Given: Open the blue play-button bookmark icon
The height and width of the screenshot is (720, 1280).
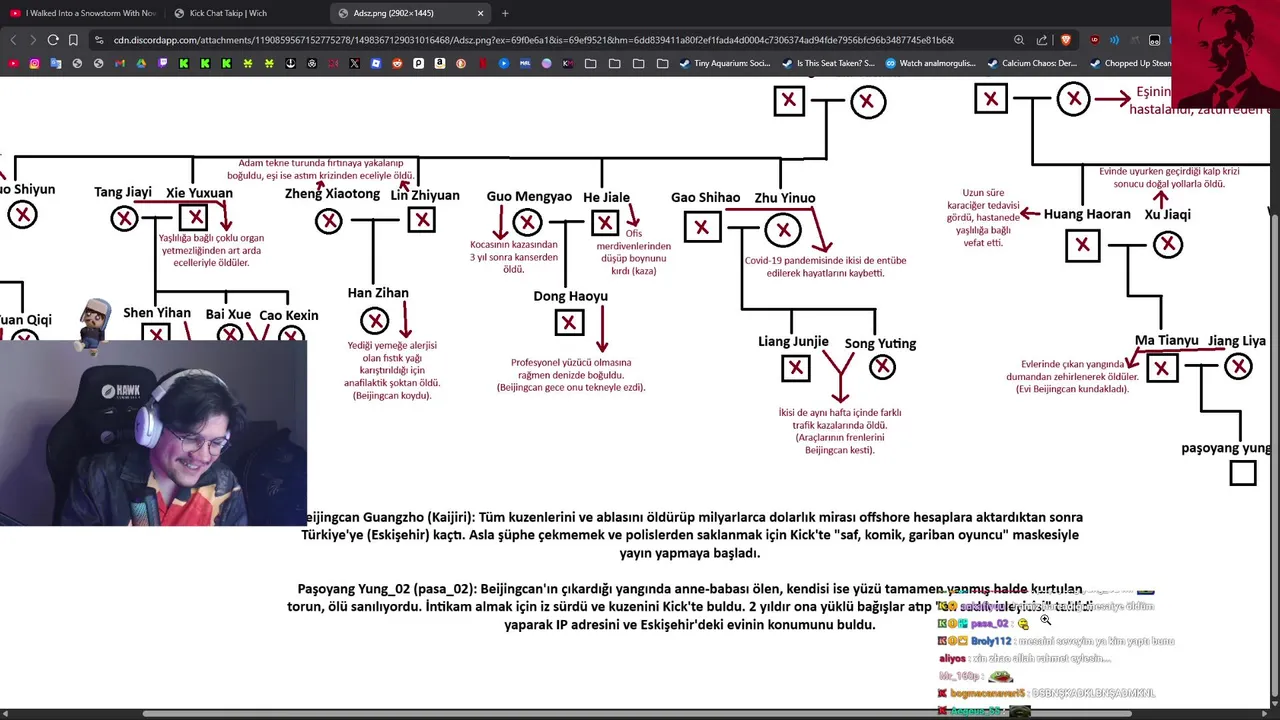Looking at the screenshot, I should (x=504, y=63).
